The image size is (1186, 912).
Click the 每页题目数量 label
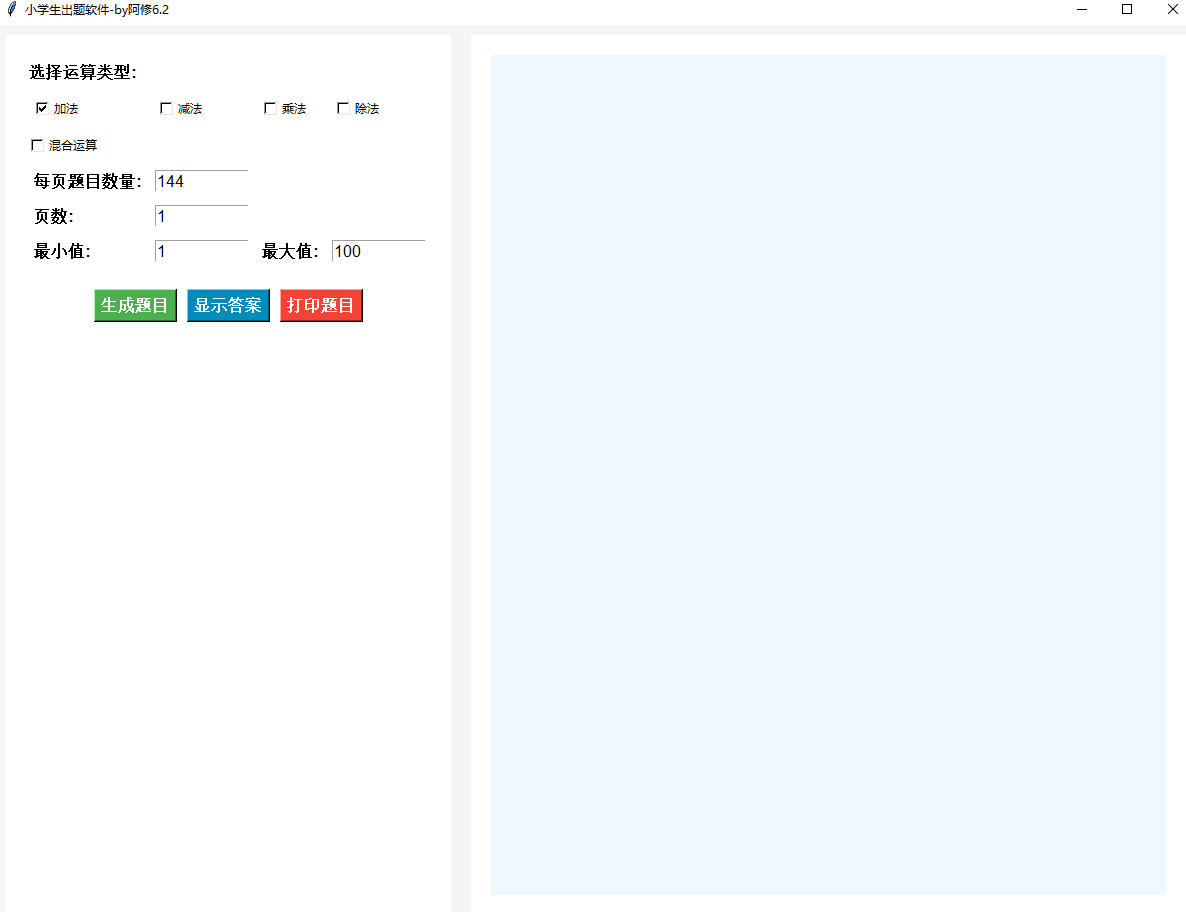pyautogui.click(x=88, y=181)
